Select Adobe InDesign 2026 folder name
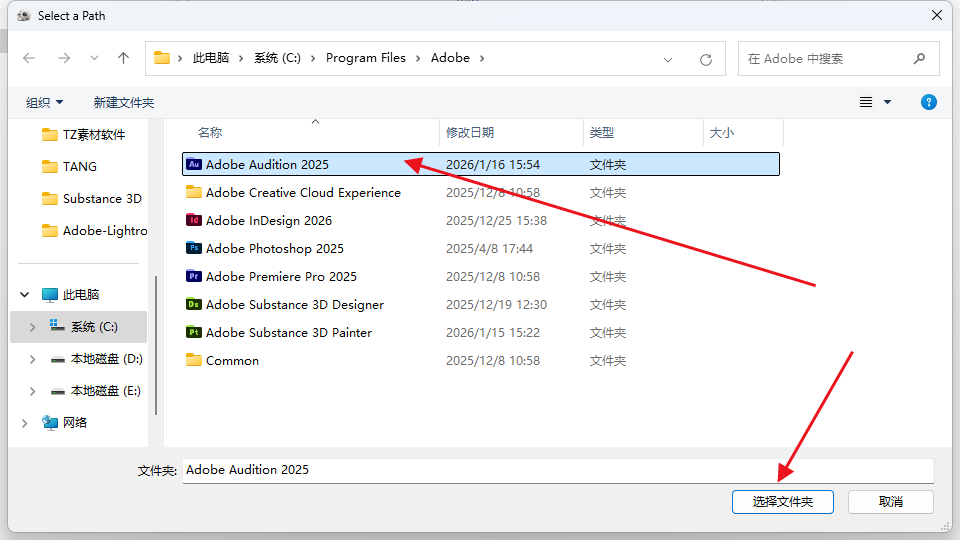This screenshot has height=540, width=960. [269, 220]
